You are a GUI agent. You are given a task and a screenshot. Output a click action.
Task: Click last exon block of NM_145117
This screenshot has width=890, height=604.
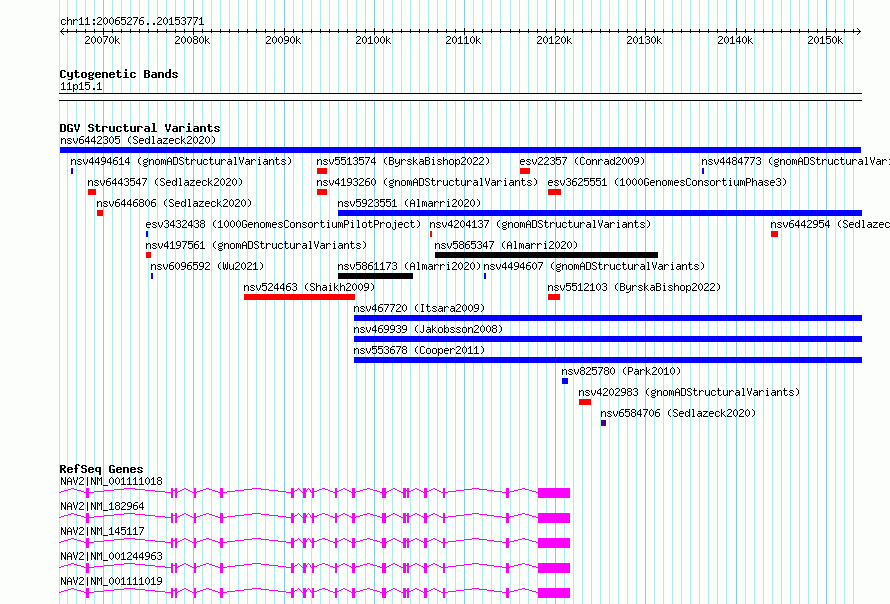tap(554, 543)
